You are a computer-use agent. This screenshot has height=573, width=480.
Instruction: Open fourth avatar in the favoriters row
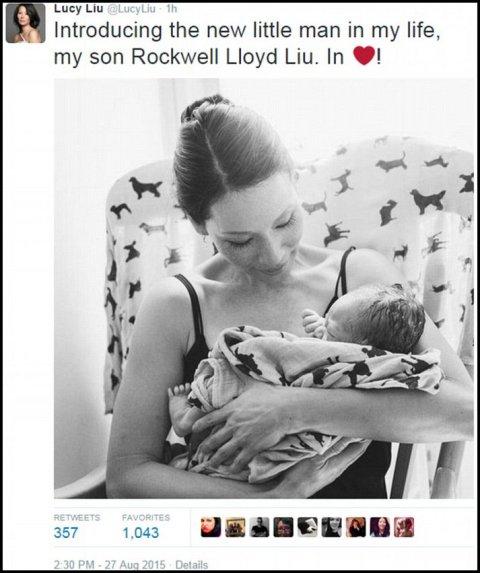(x=283, y=527)
